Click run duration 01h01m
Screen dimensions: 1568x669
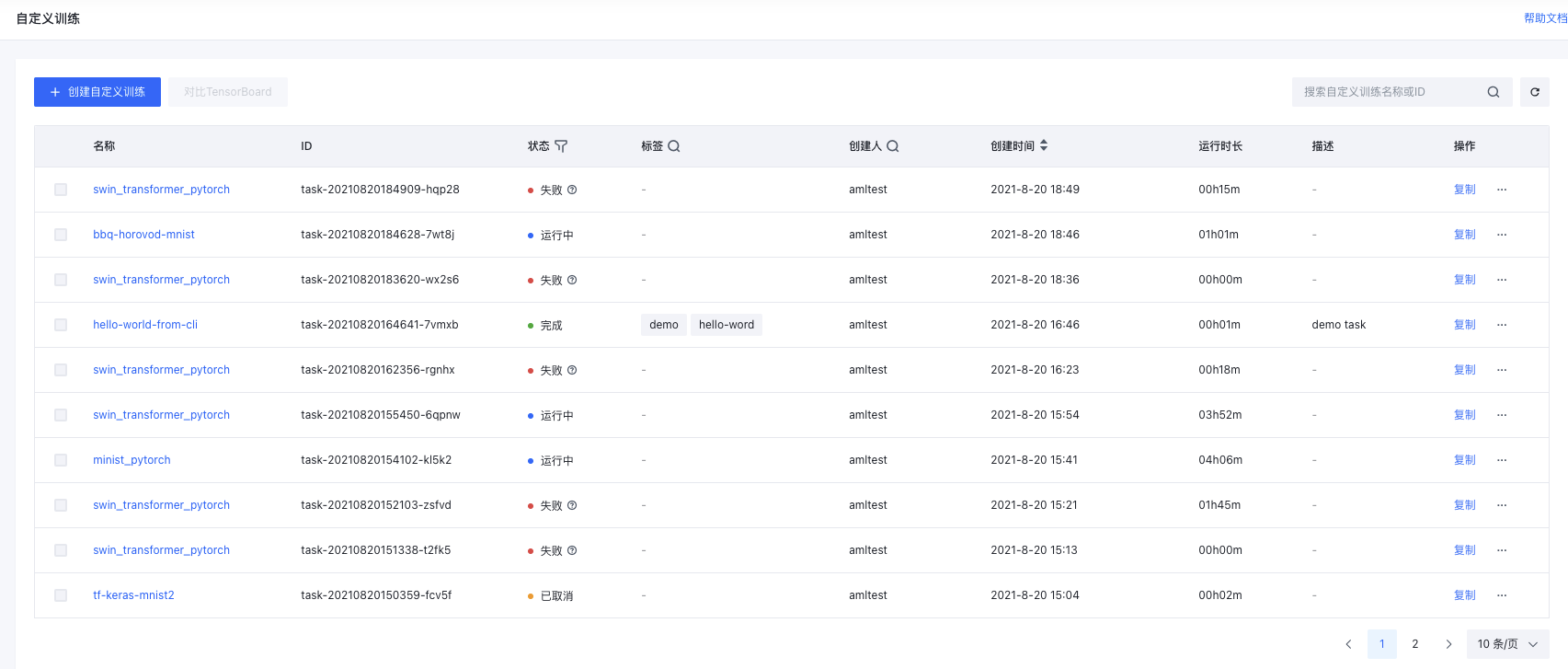pyautogui.click(x=1219, y=235)
